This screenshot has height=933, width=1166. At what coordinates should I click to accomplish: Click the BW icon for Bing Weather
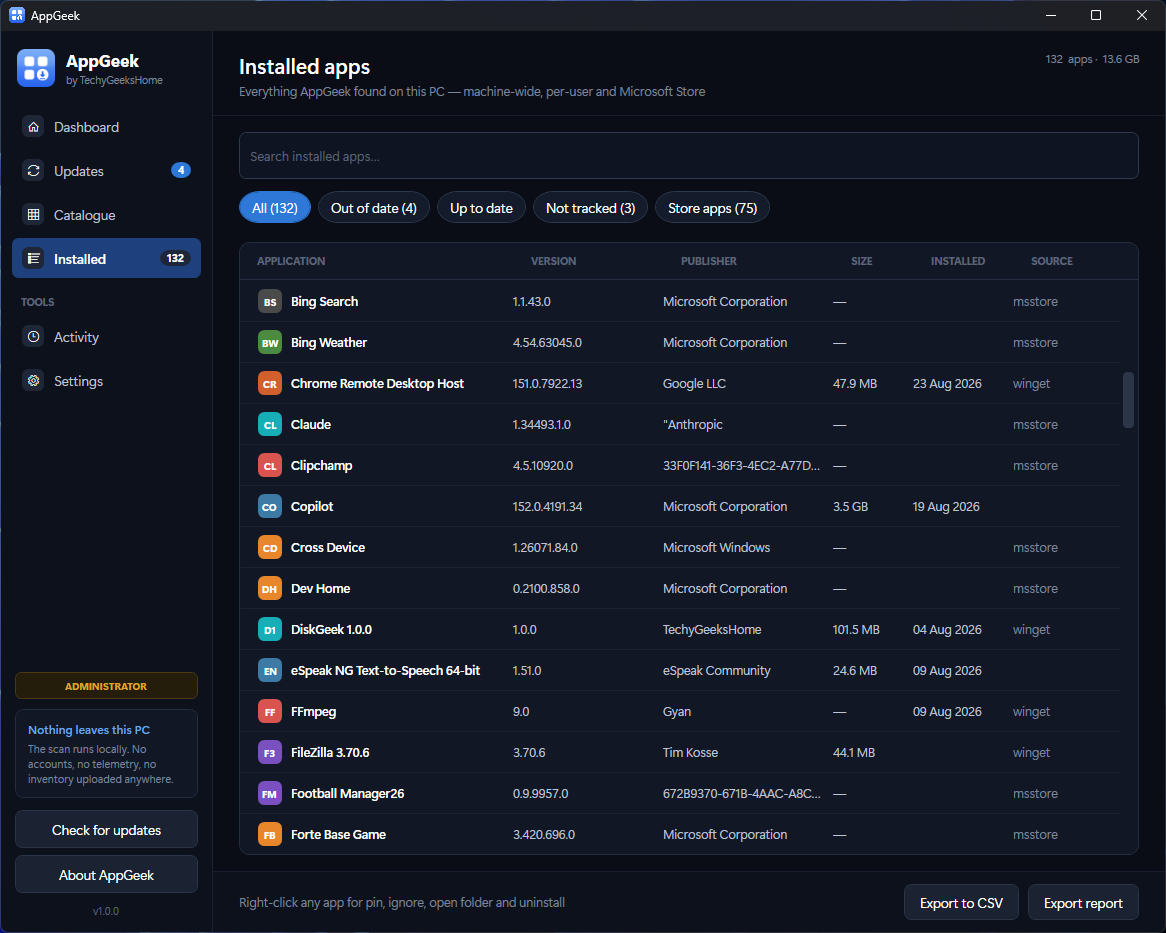click(x=269, y=343)
